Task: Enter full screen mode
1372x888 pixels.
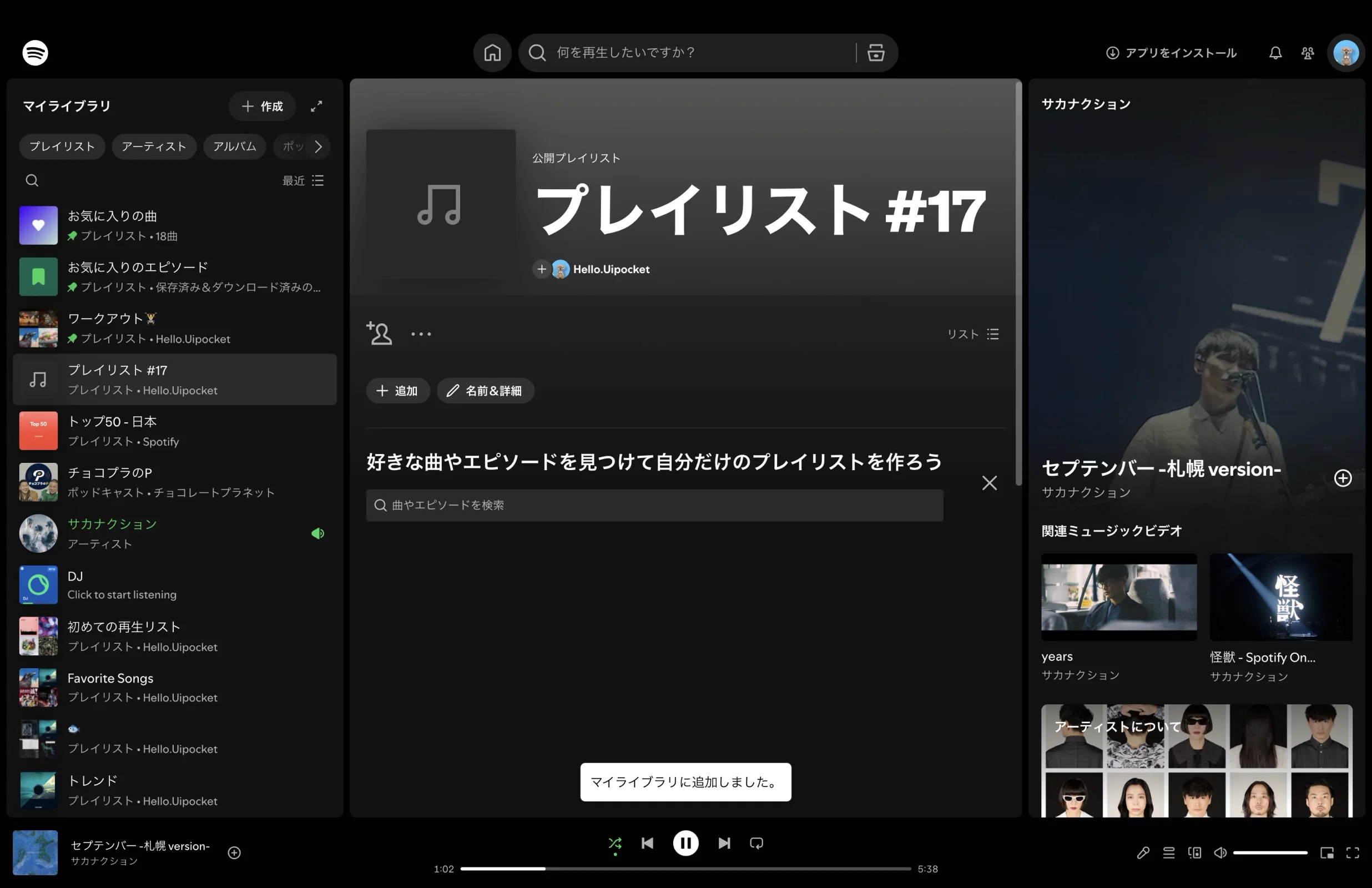Action: [1353, 852]
